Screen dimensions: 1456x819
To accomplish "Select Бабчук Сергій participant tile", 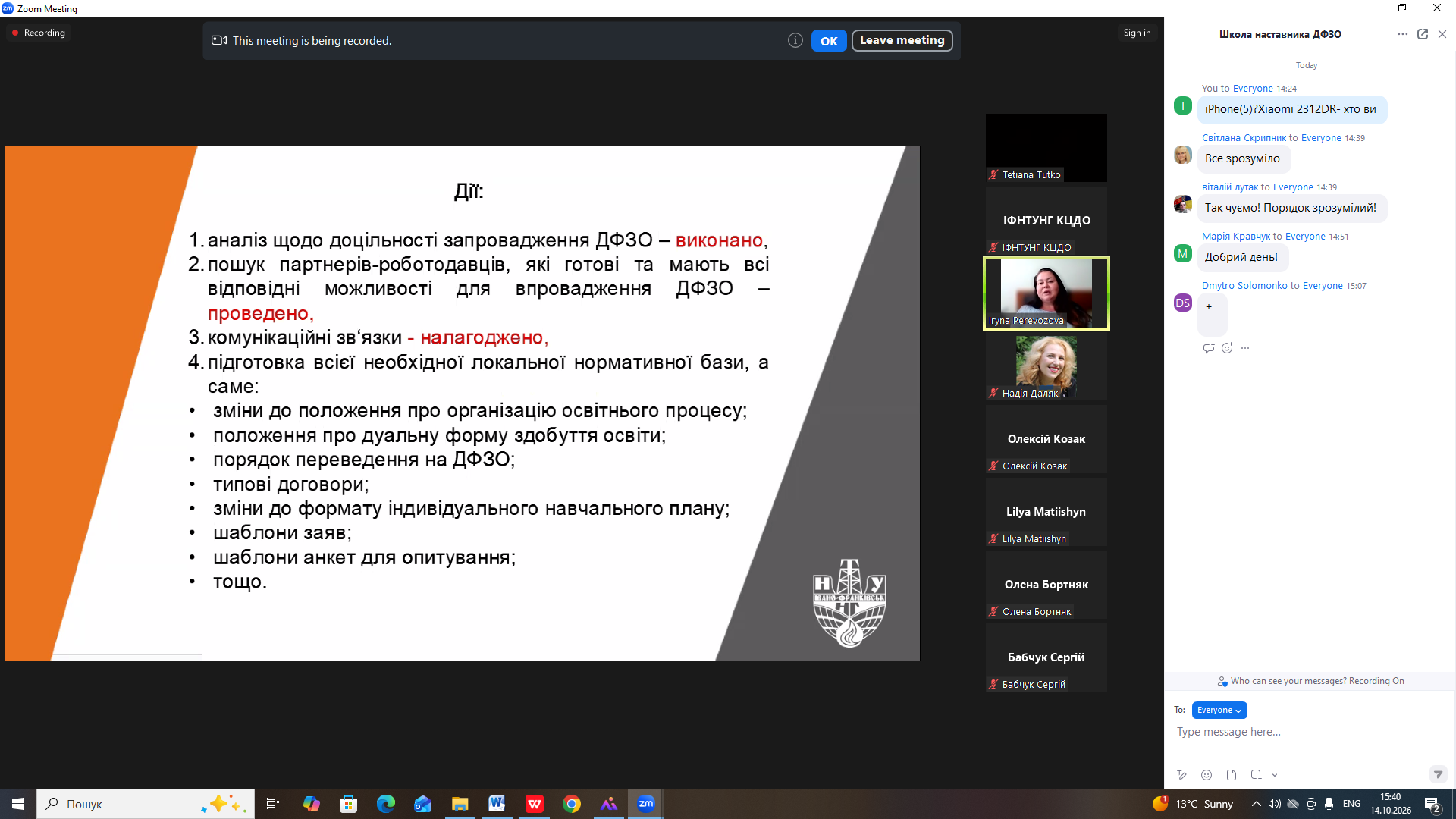I will pyautogui.click(x=1046, y=658).
